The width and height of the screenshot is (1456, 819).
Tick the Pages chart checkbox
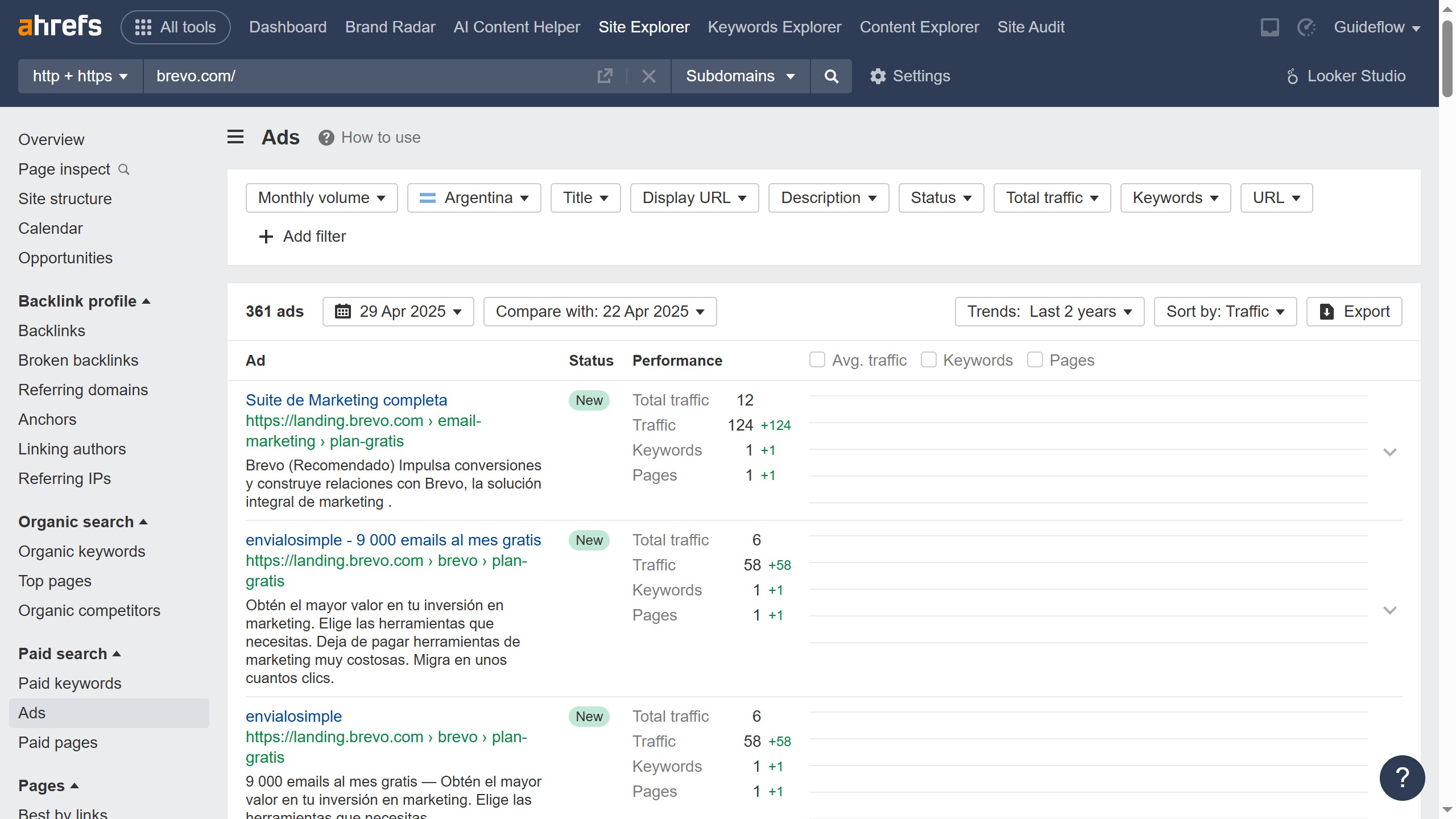pyautogui.click(x=1035, y=360)
